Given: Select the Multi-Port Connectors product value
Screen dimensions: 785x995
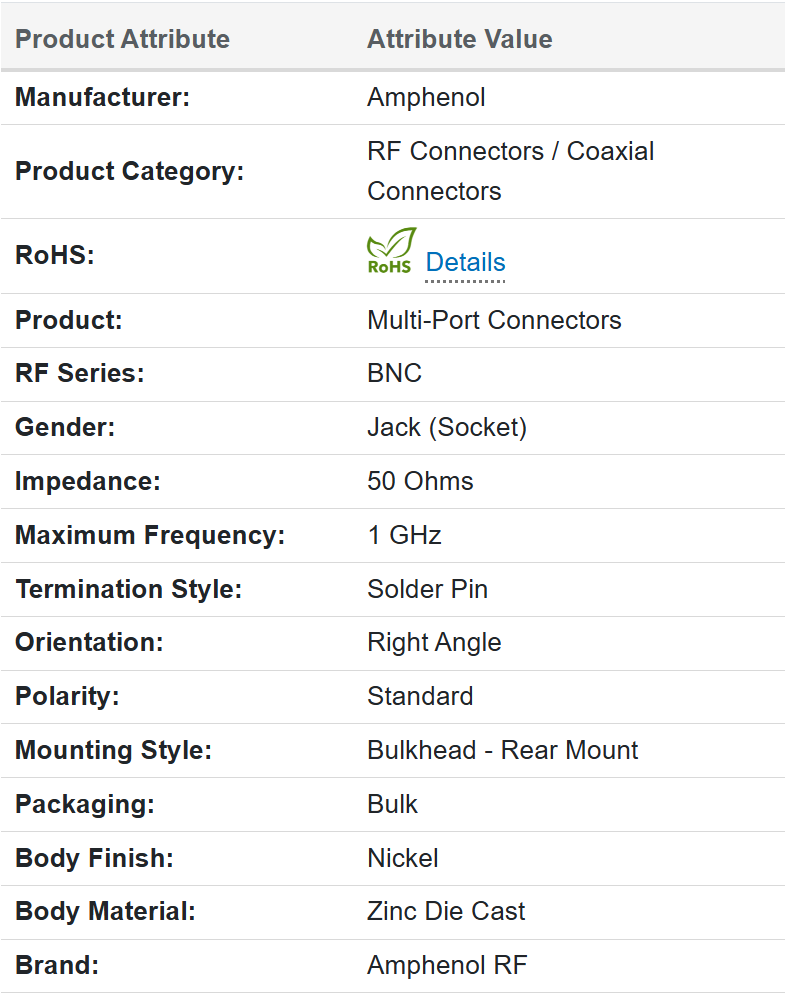Looking at the screenshot, I should point(494,321).
